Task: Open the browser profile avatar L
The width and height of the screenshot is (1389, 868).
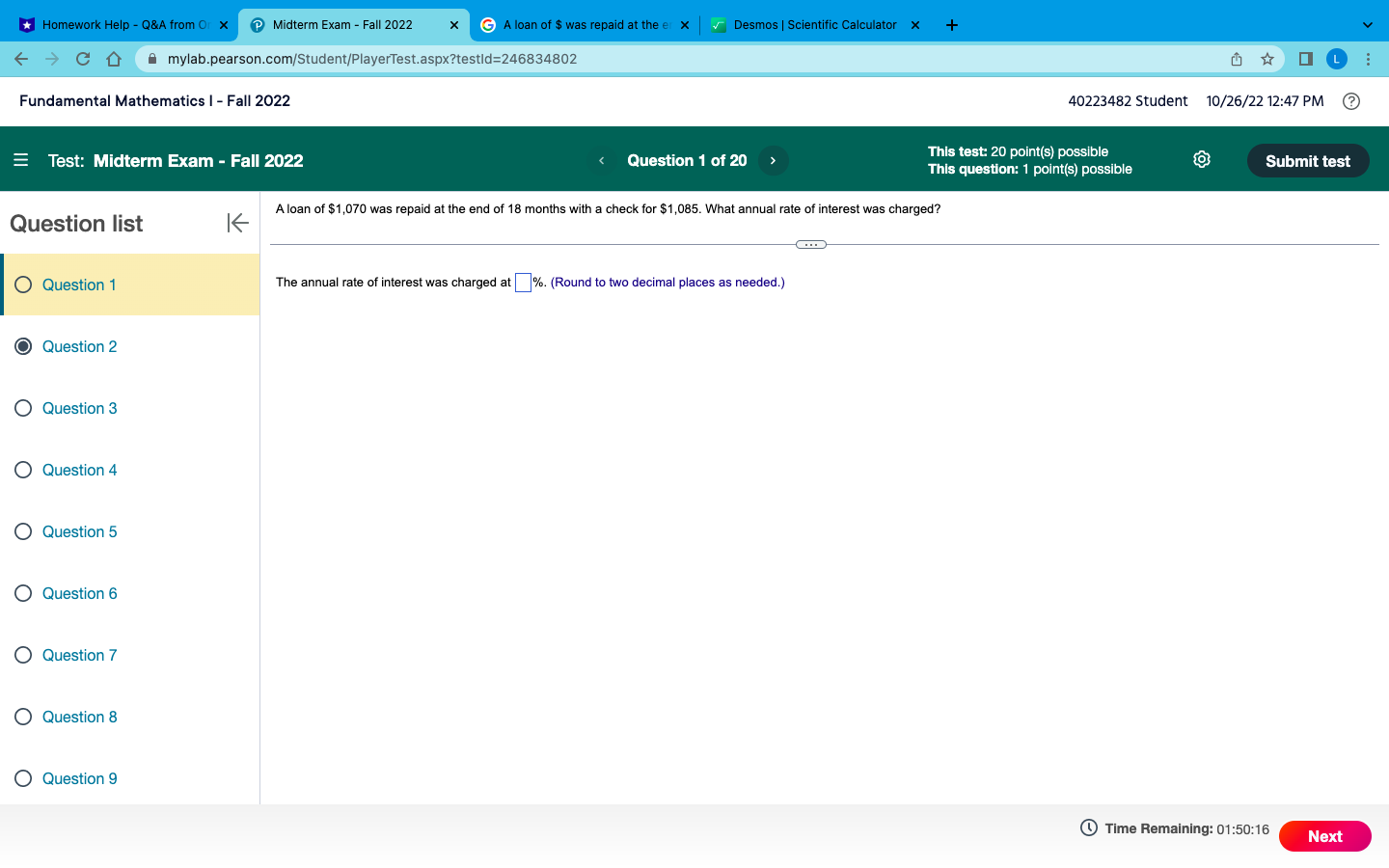Action: point(1337,59)
